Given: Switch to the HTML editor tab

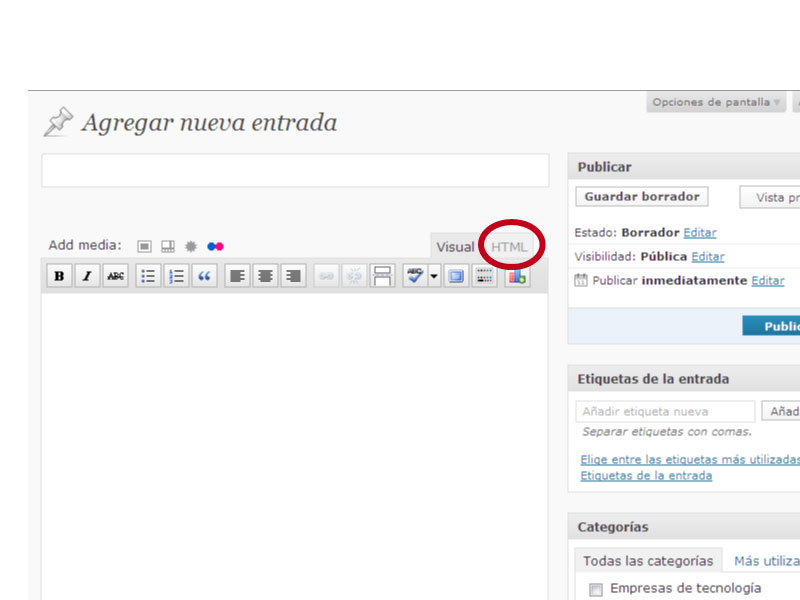Looking at the screenshot, I should coord(509,247).
